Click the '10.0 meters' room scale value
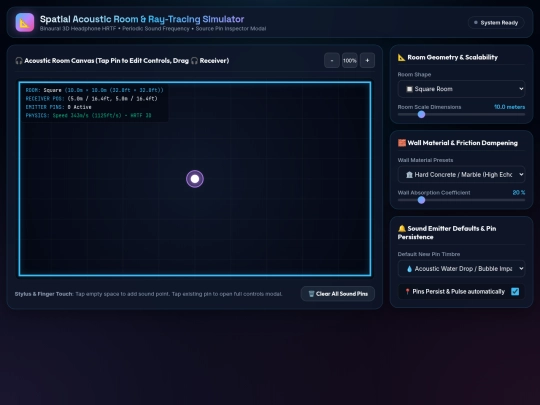Screen dimensions: 540x405 (509, 107)
